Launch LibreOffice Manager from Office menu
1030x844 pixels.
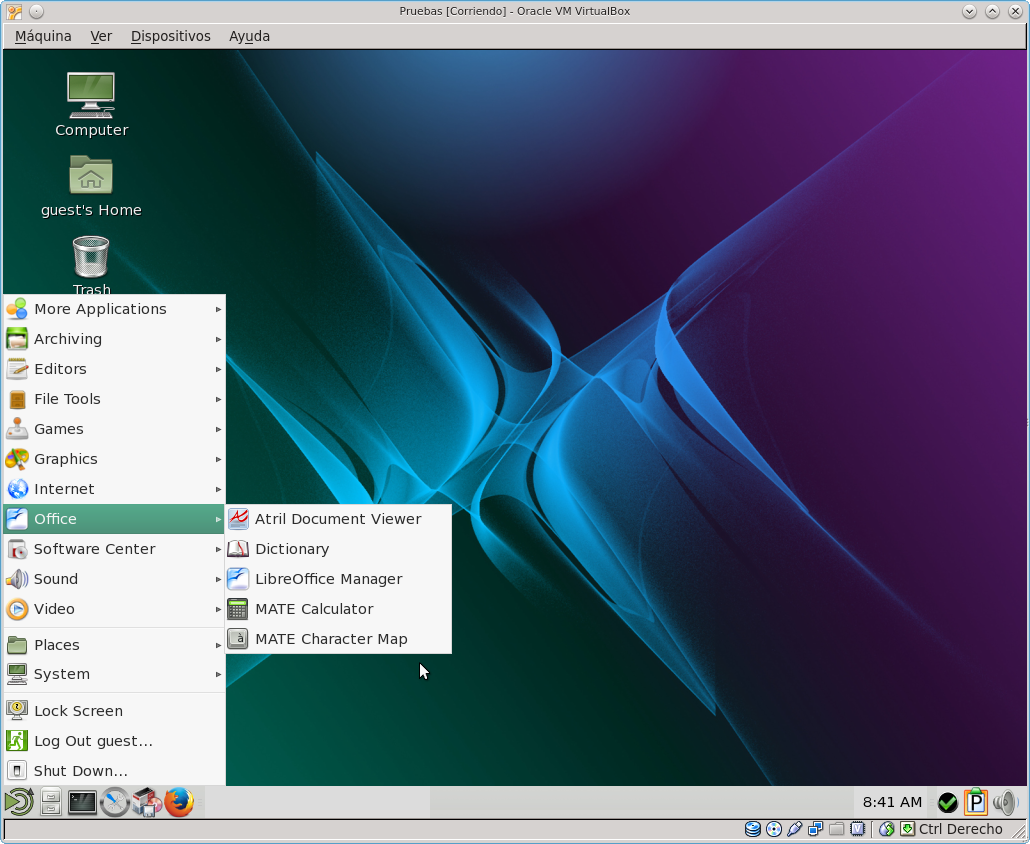point(328,579)
